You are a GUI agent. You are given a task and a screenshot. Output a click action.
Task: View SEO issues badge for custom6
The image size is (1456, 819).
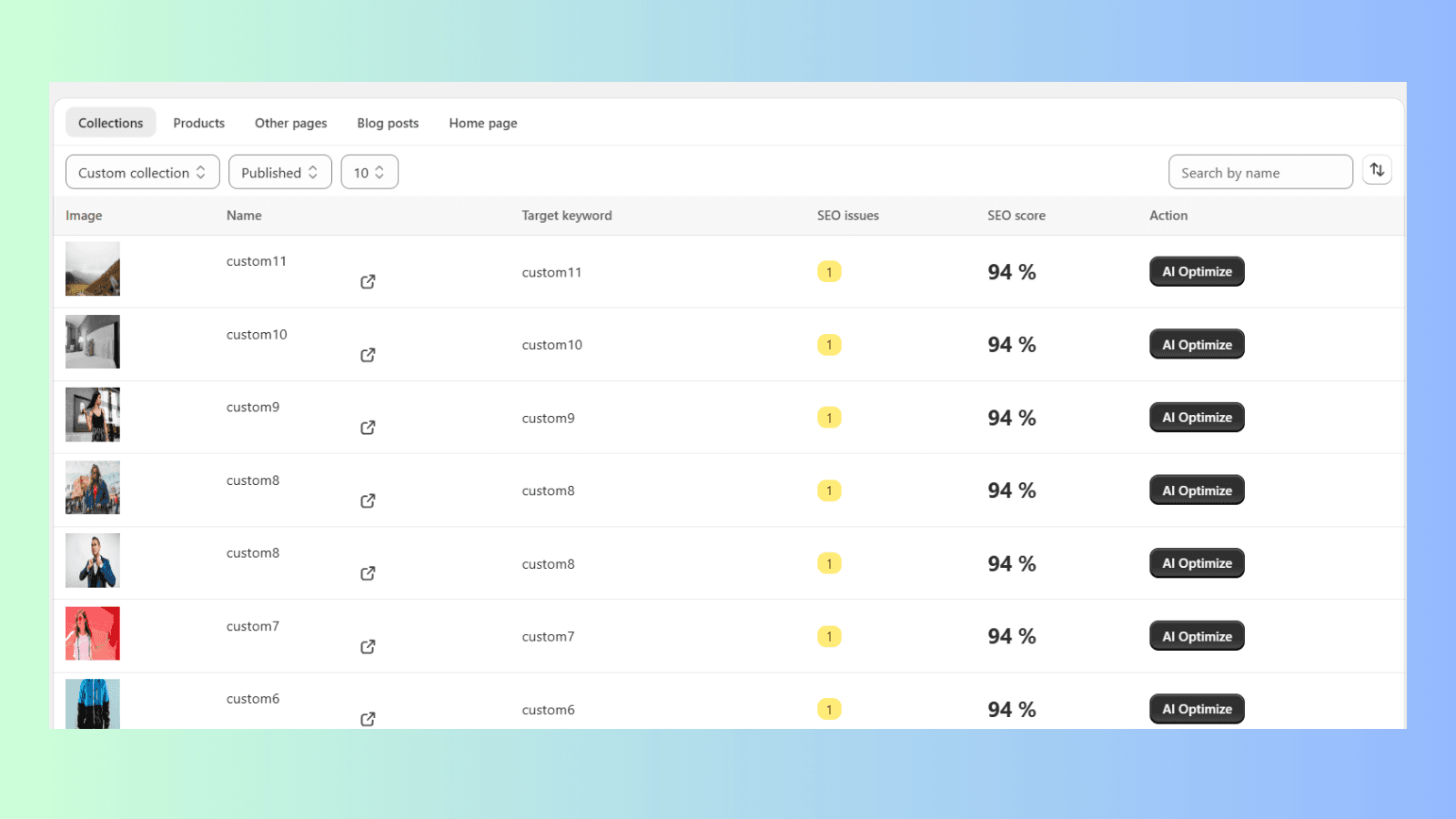point(829,709)
